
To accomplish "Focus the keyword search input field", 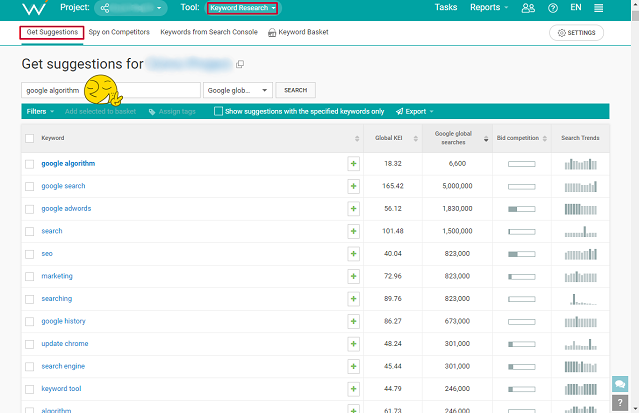I will (x=111, y=90).
